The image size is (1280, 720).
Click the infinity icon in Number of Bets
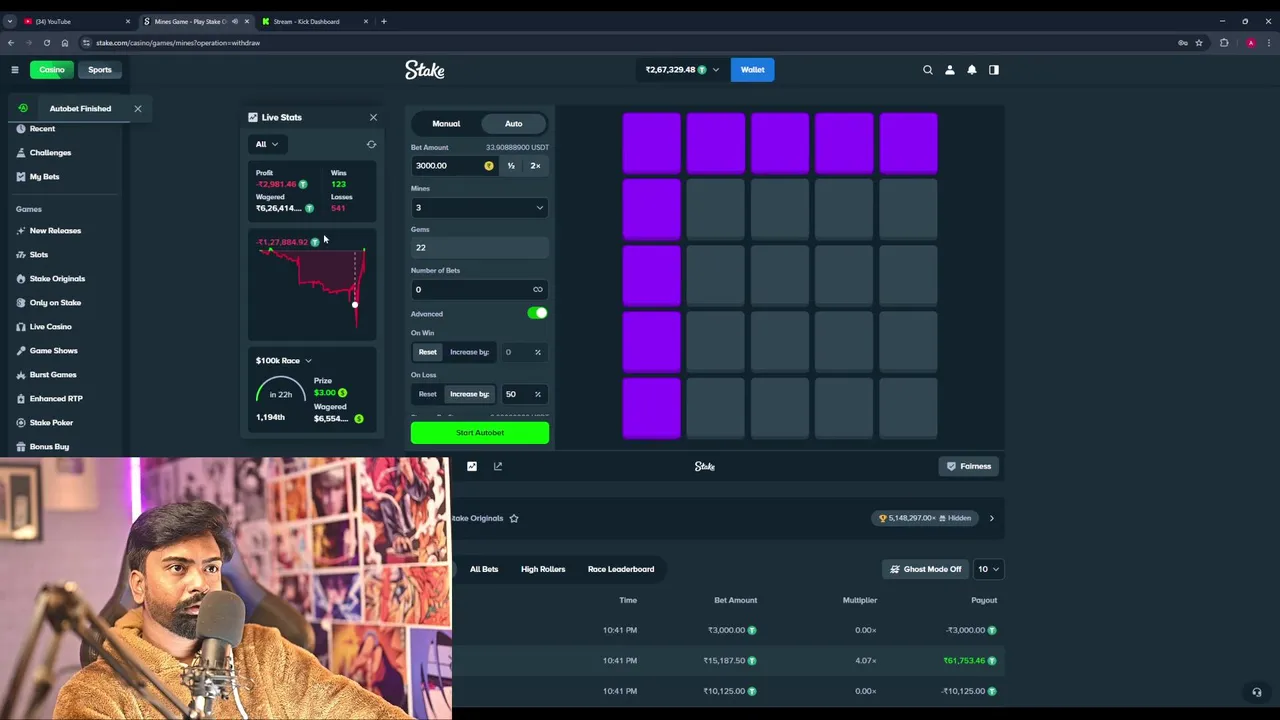(538, 290)
